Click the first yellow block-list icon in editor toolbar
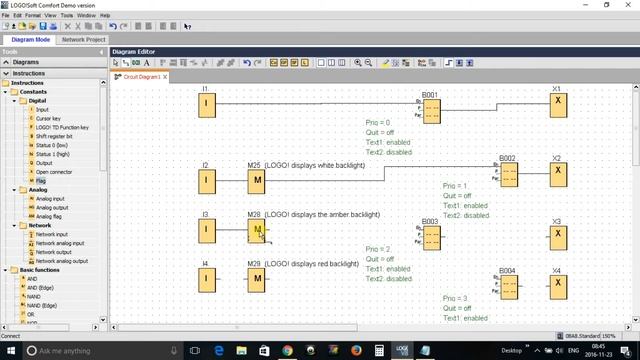Viewport: 640px width, 360px height. (273, 63)
